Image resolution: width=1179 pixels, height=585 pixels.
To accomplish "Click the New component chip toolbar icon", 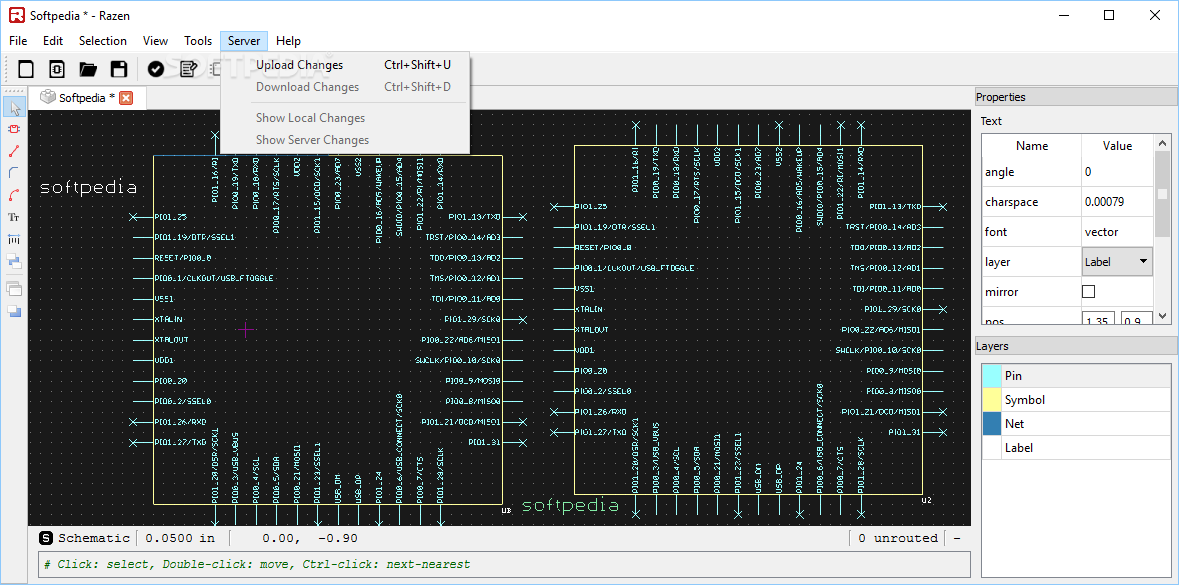I will click(x=57, y=69).
